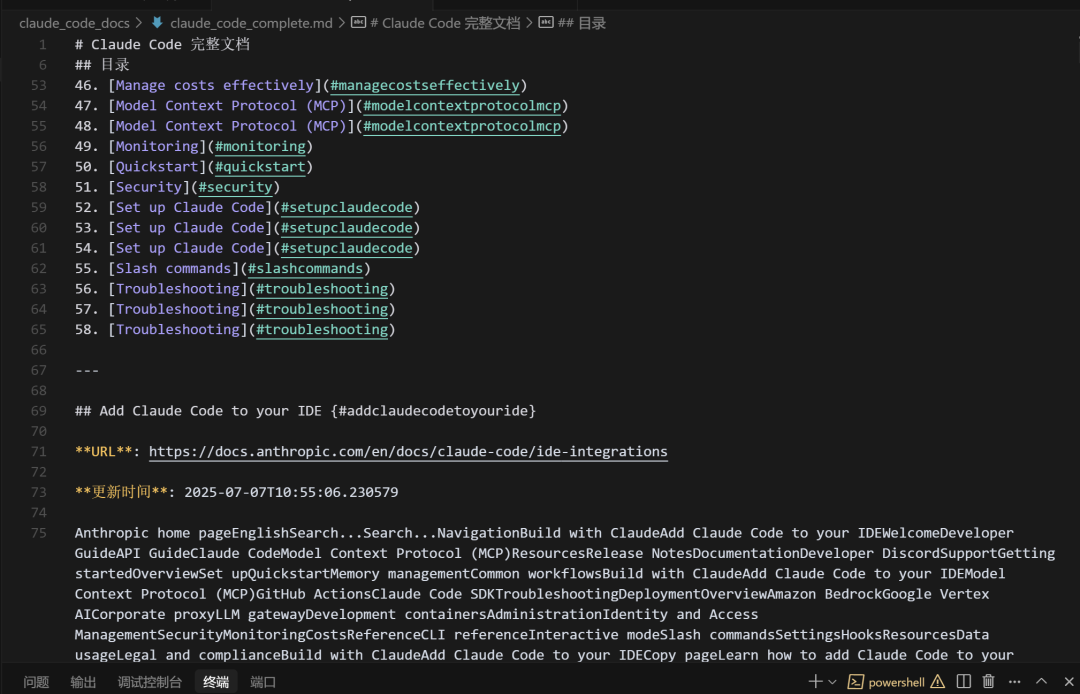Screen dimensions: 1080x694
Task: Open the terminal panel more actions ellipsis
Action: point(1014,682)
